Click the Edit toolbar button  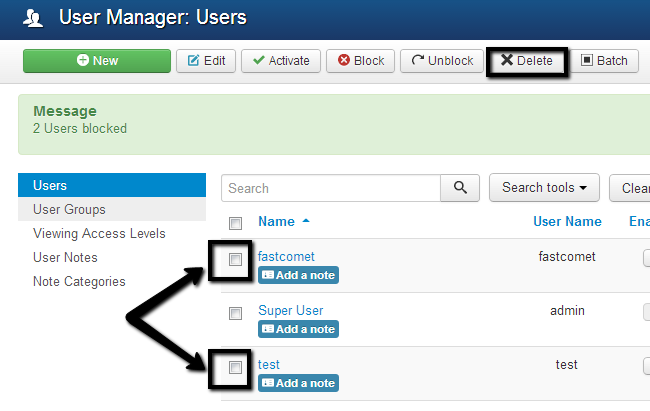pos(205,60)
